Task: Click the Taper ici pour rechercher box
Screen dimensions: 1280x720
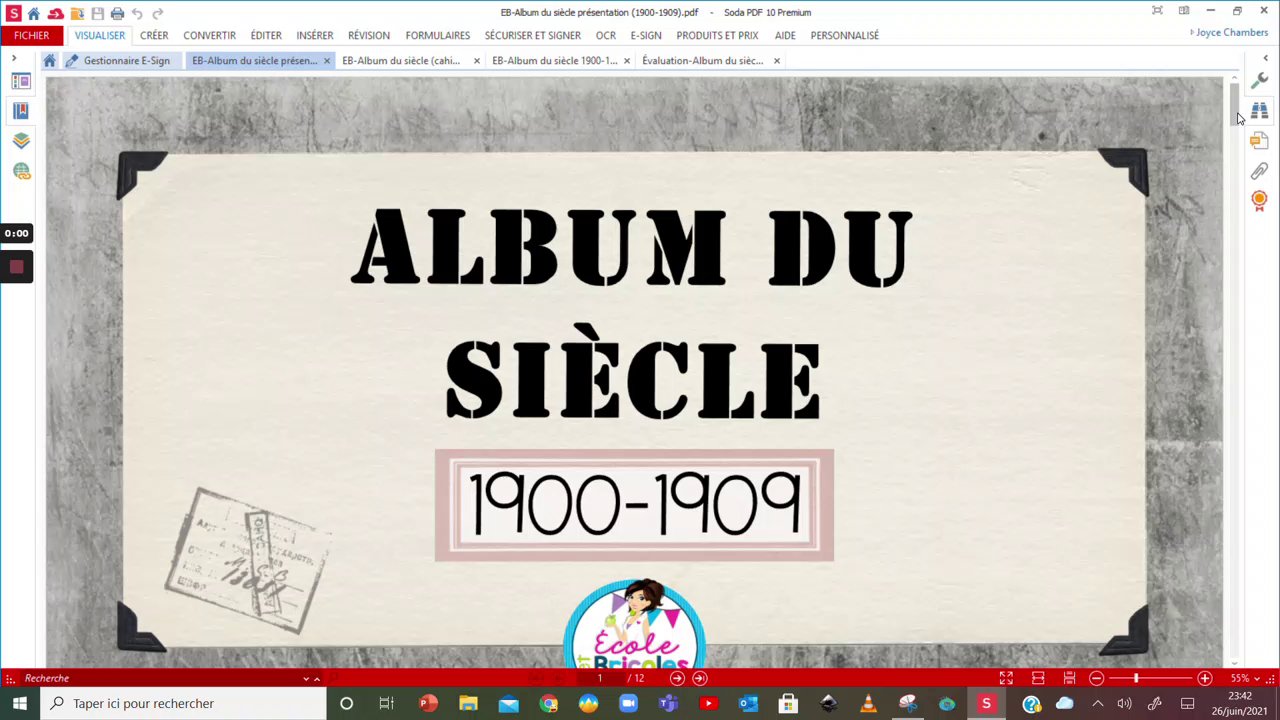Action: coord(184,703)
